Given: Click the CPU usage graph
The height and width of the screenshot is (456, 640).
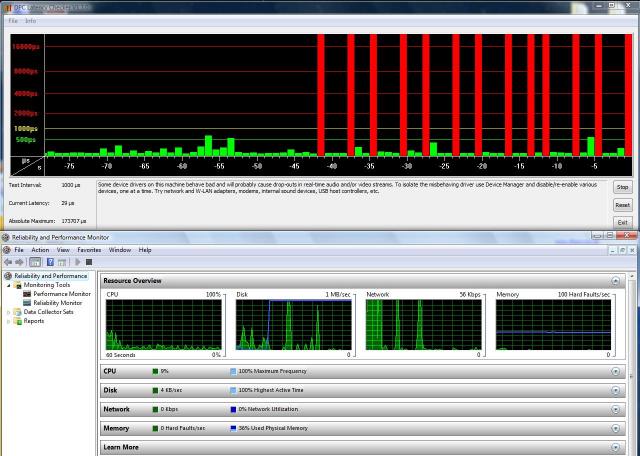Looking at the screenshot, I should (x=164, y=325).
